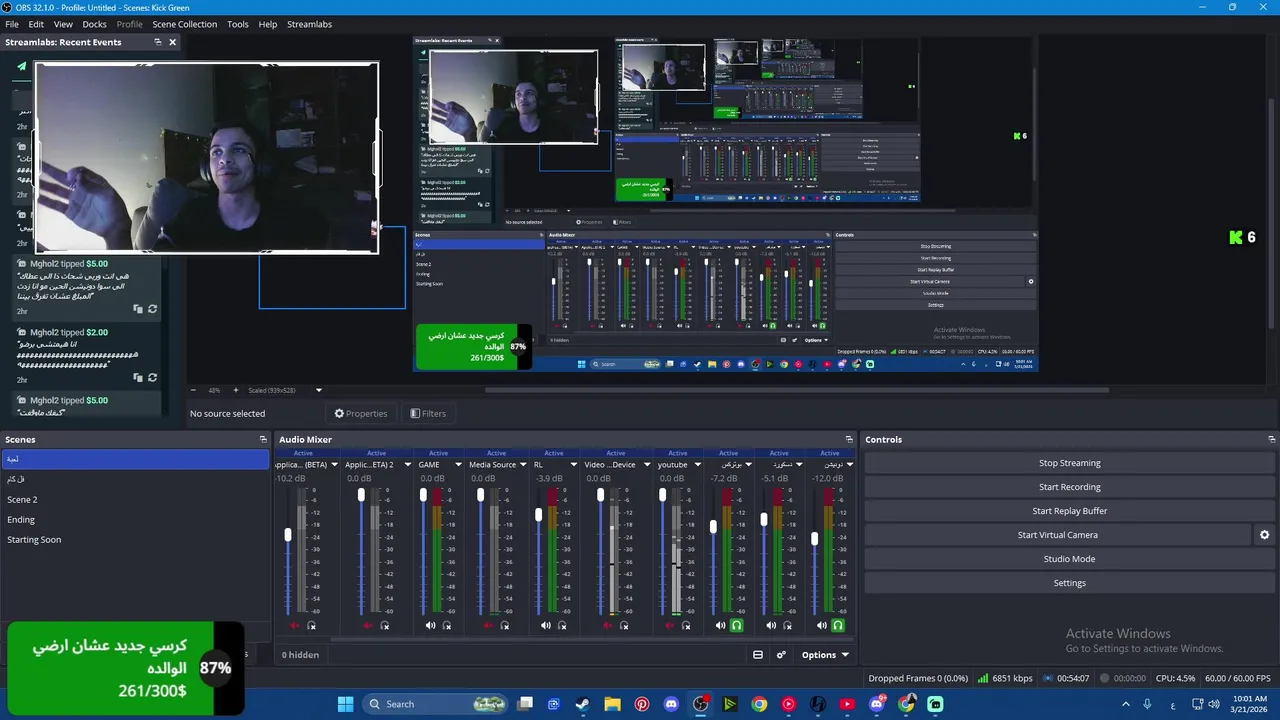Float the Controls dock panel
This screenshot has width=1280, height=720.
click(x=1271, y=439)
